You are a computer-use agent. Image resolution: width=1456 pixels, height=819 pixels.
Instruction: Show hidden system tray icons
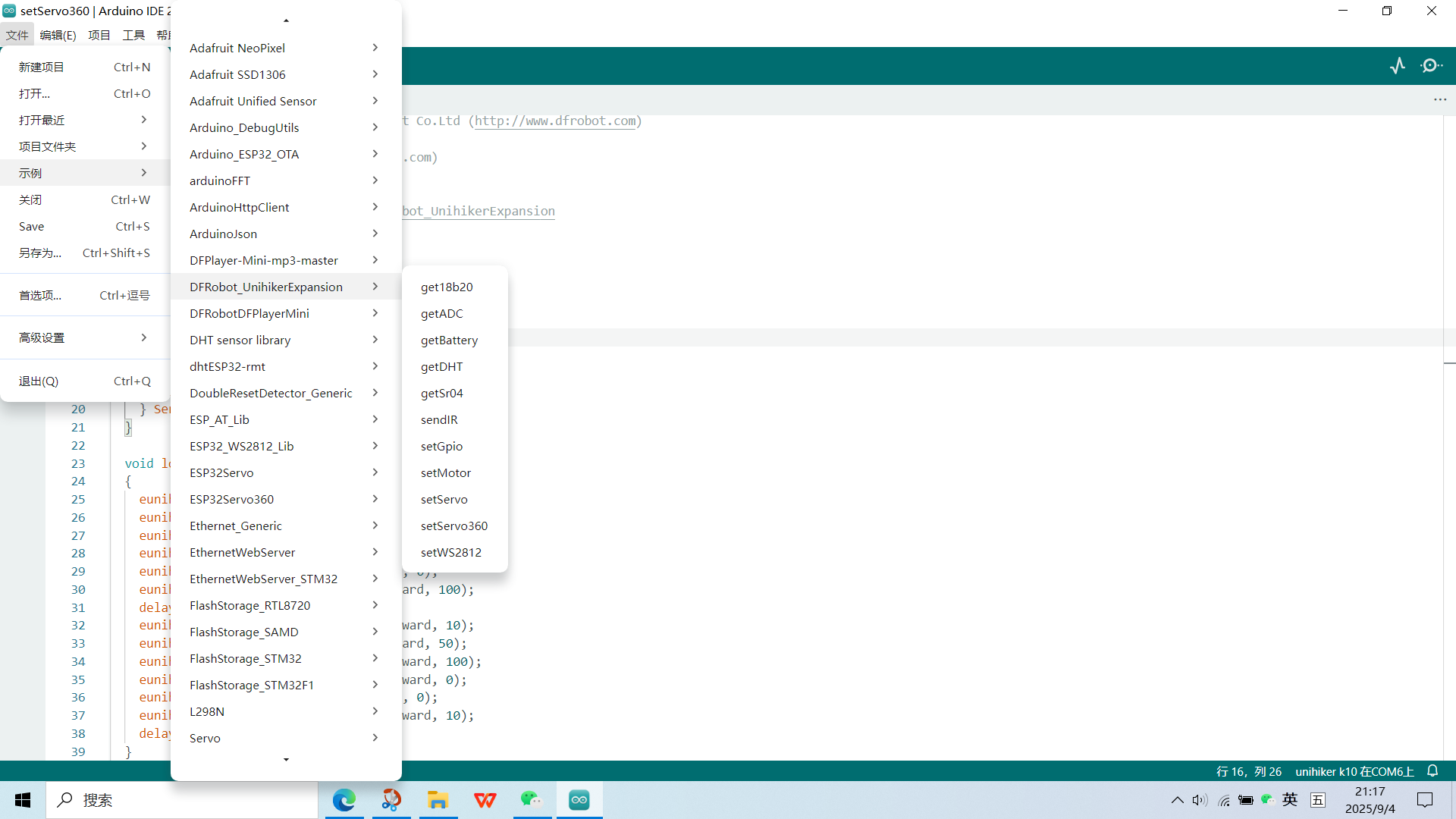(x=1177, y=800)
